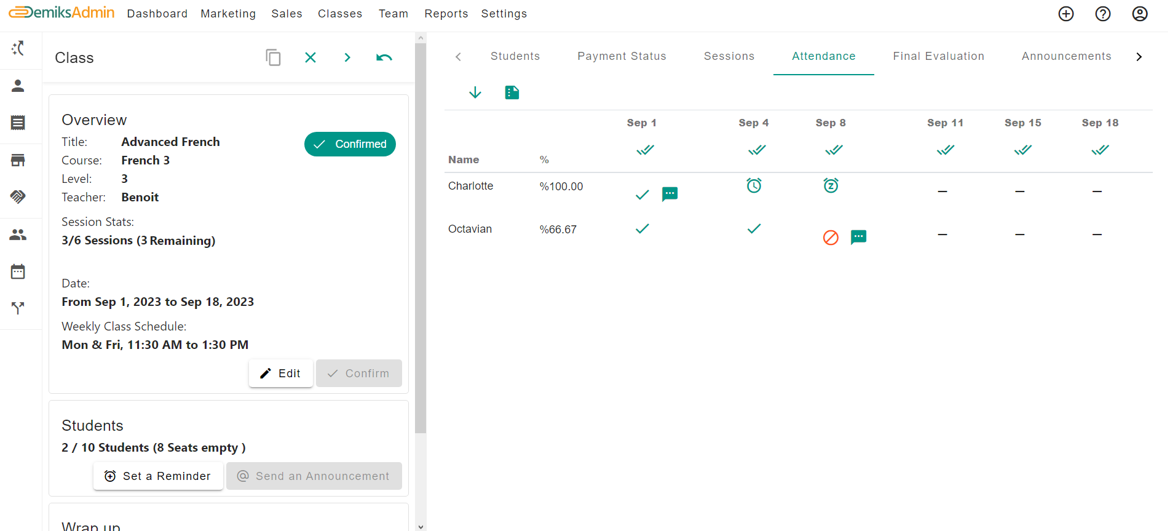
Task: Open Charlotte's Sep 1 comment bubble
Action: click(x=670, y=194)
